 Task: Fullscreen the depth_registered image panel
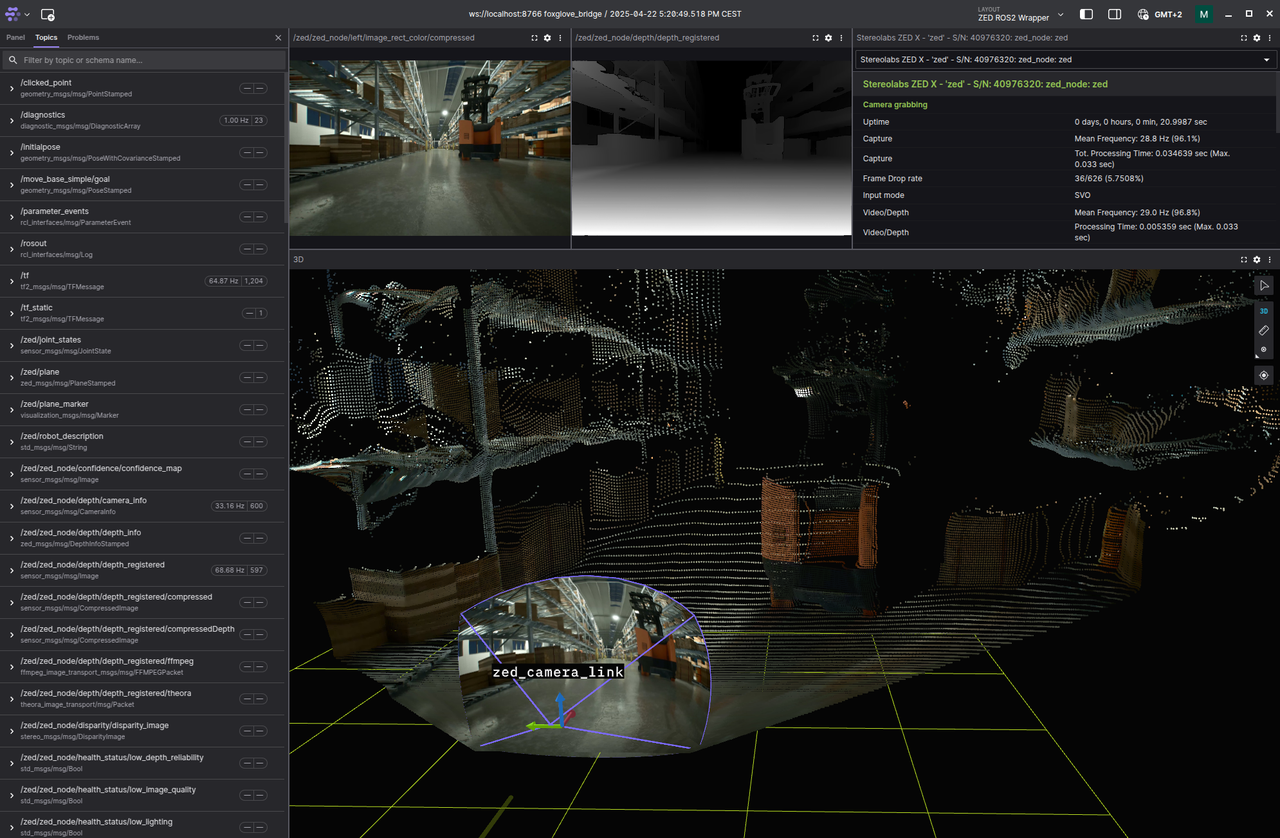[816, 38]
